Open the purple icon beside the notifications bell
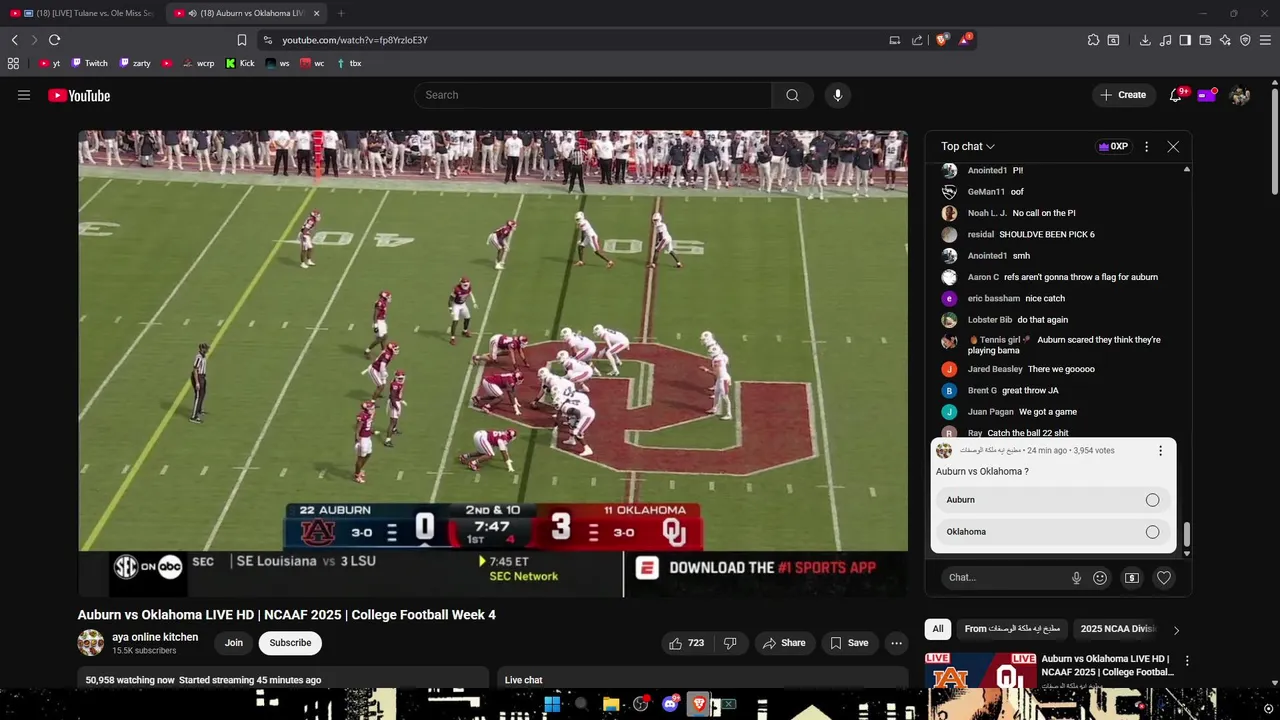The image size is (1280, 720). pos(1207,95)
